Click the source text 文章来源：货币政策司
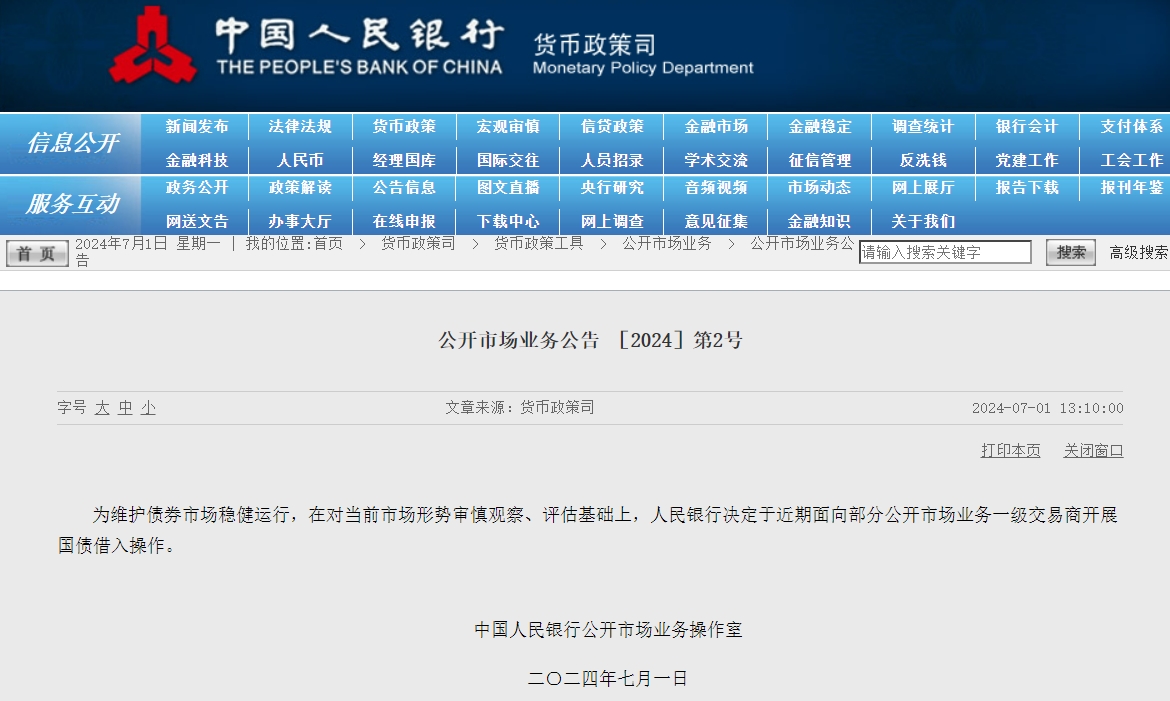 click(520, 408)
